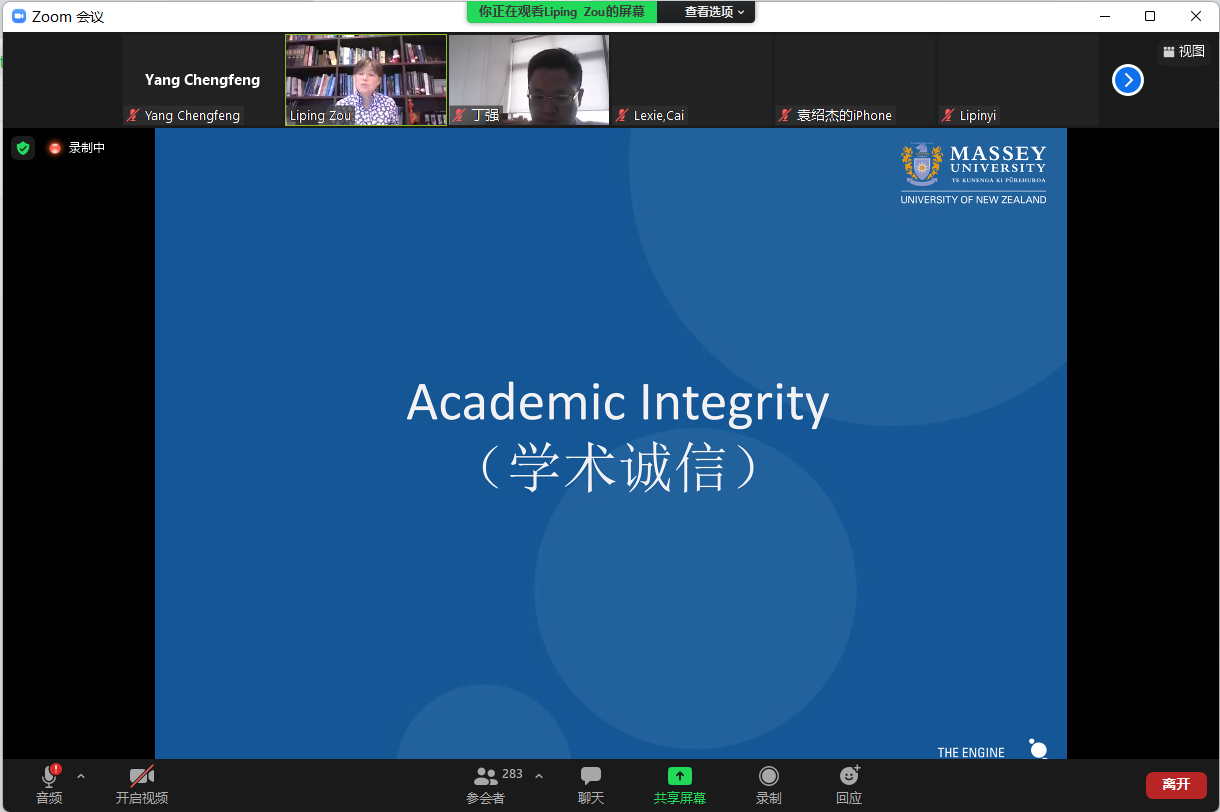Click the green share screen icon
1220x812 pixels.
(679, 777)
